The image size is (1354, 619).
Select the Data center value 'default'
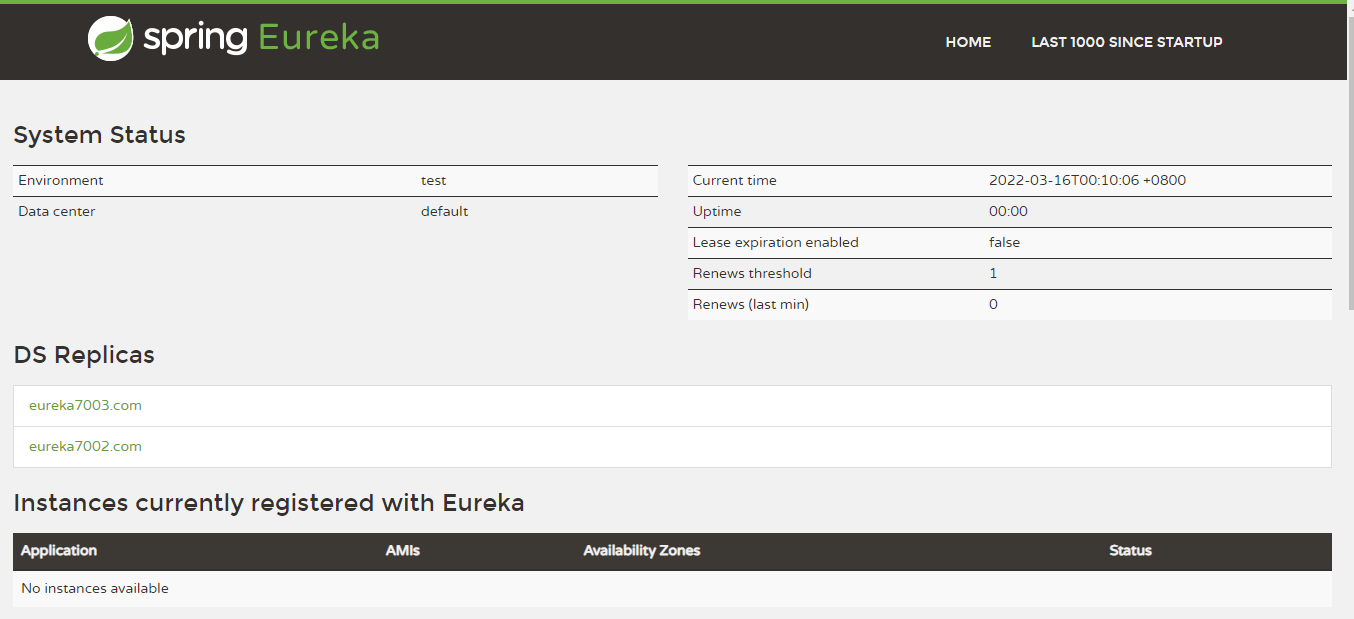(x=444, y=212)
